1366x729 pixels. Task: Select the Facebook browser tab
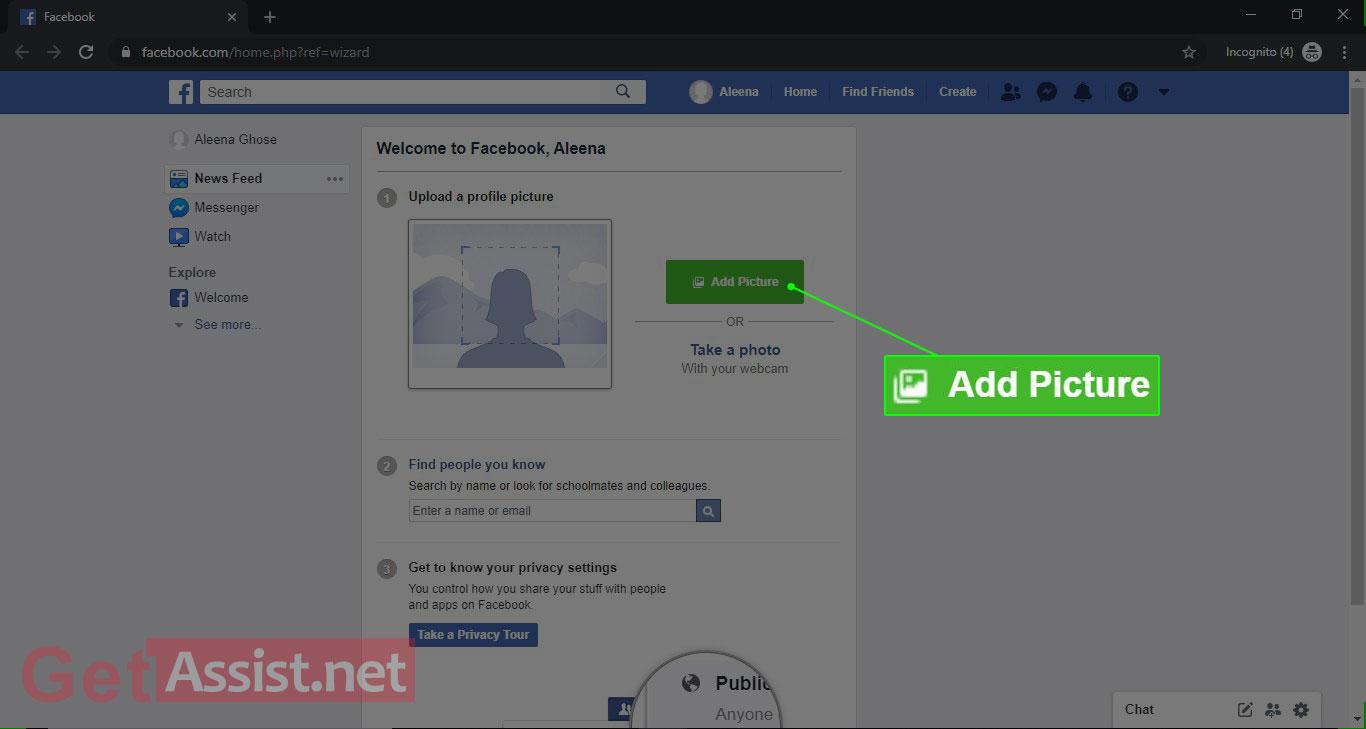point(130,17)
